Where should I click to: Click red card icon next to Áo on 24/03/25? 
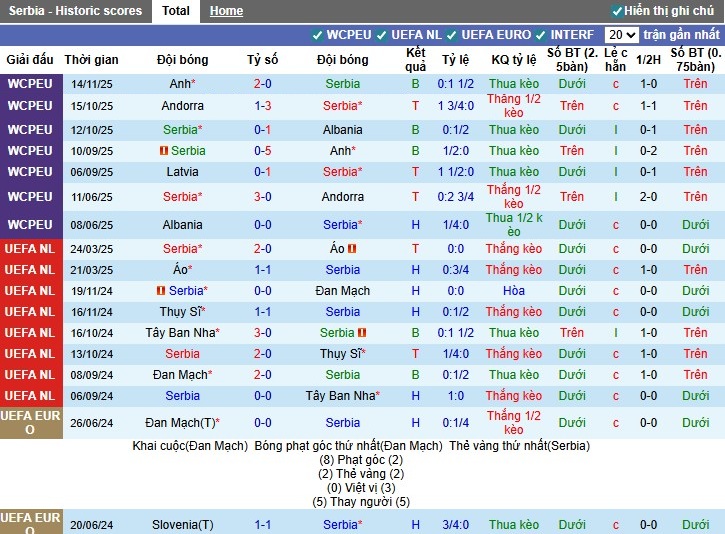click(352, 249)
